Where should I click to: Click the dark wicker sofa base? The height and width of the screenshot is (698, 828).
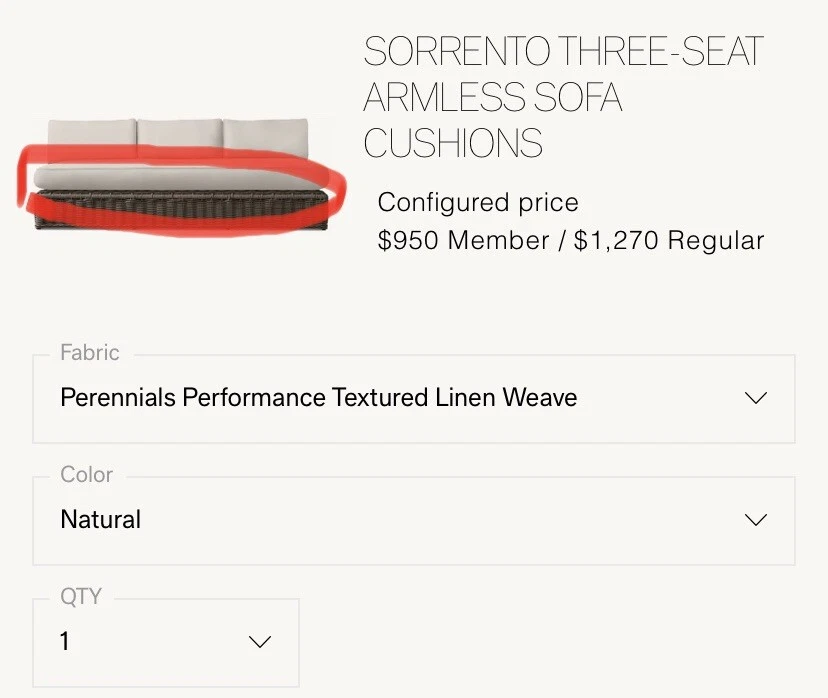(181, 211)
